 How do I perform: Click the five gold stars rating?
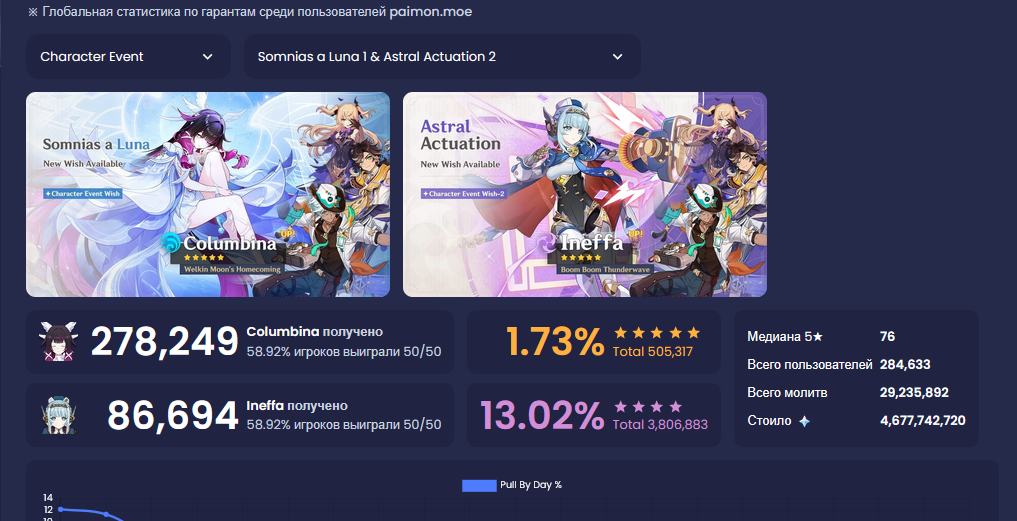(x=656, y=333)
